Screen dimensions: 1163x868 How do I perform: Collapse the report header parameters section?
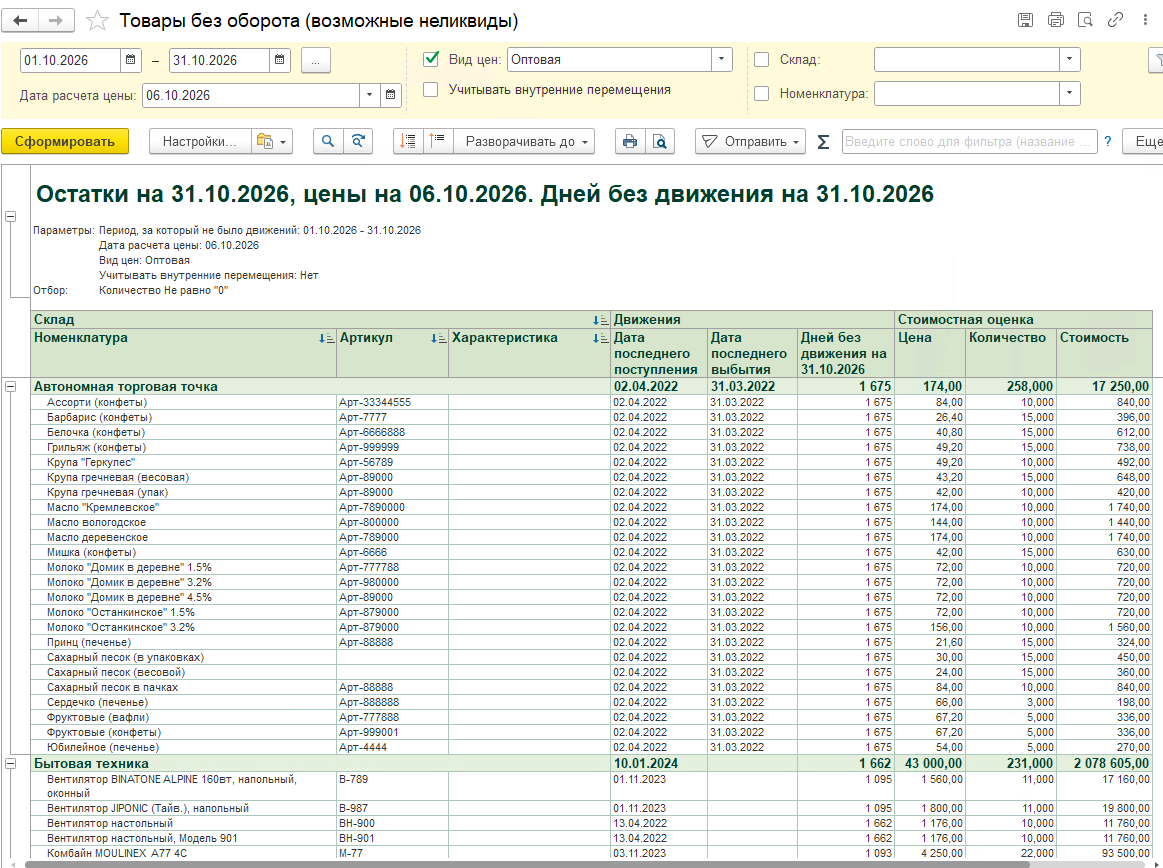click(x=10, y=217)
